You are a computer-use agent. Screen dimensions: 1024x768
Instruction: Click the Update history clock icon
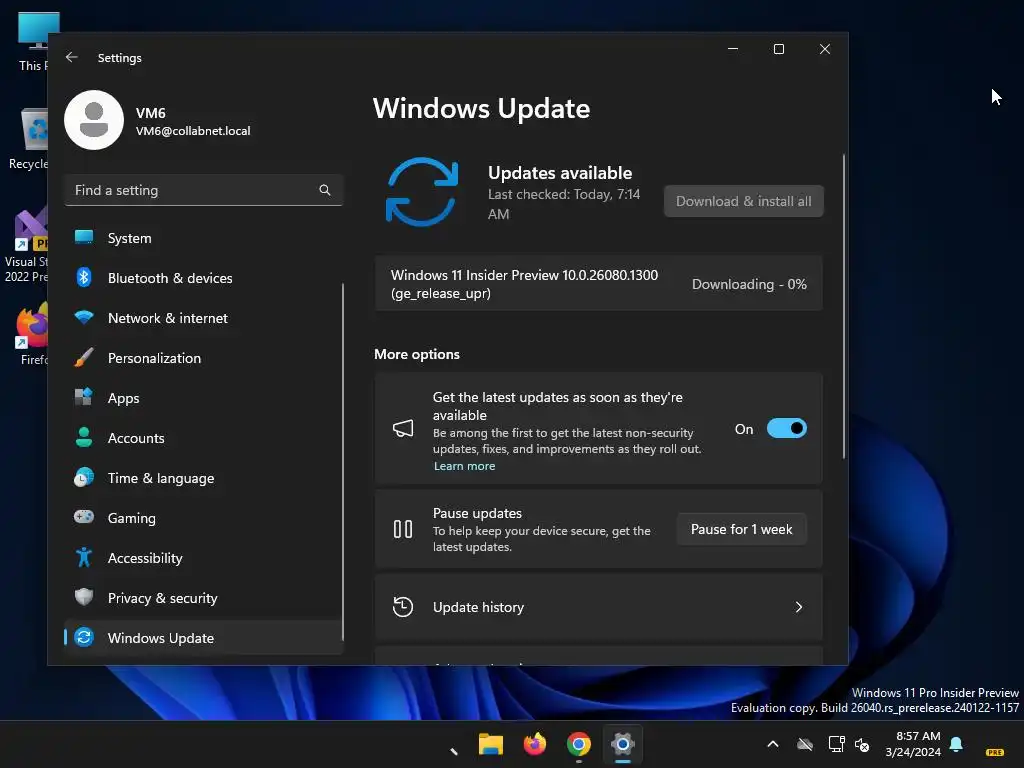tap(403, 607)
